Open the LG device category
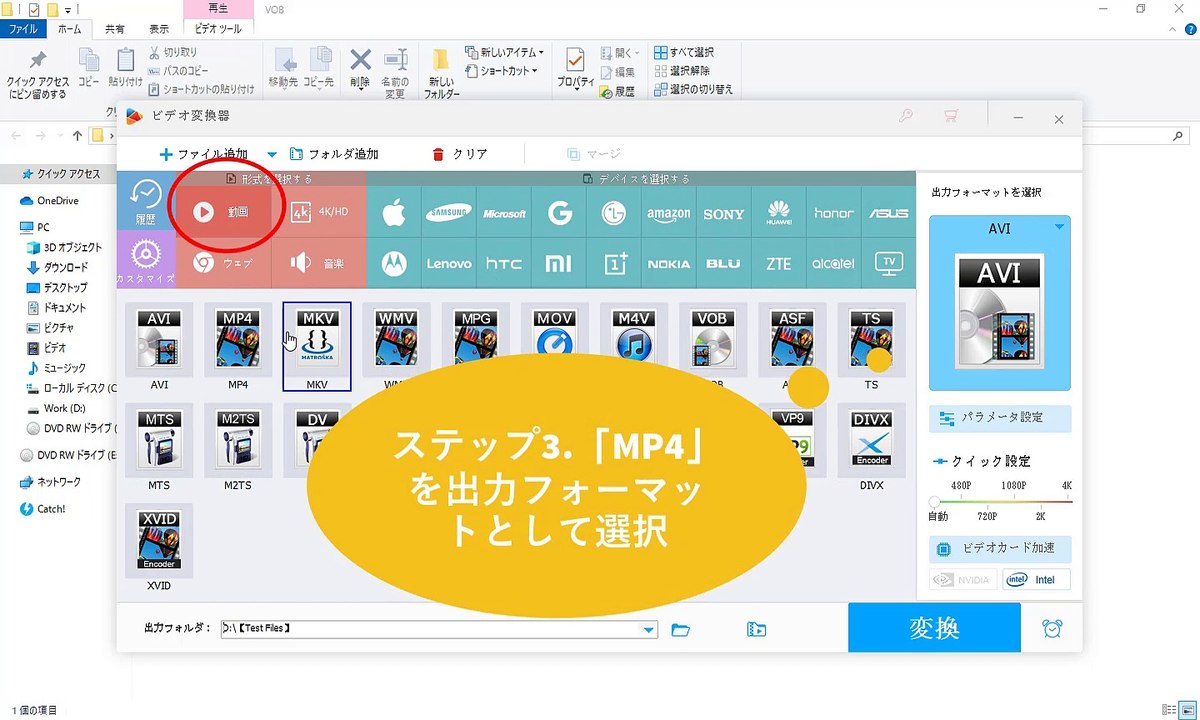The image size is (1200, 720). tap(614, 213)
